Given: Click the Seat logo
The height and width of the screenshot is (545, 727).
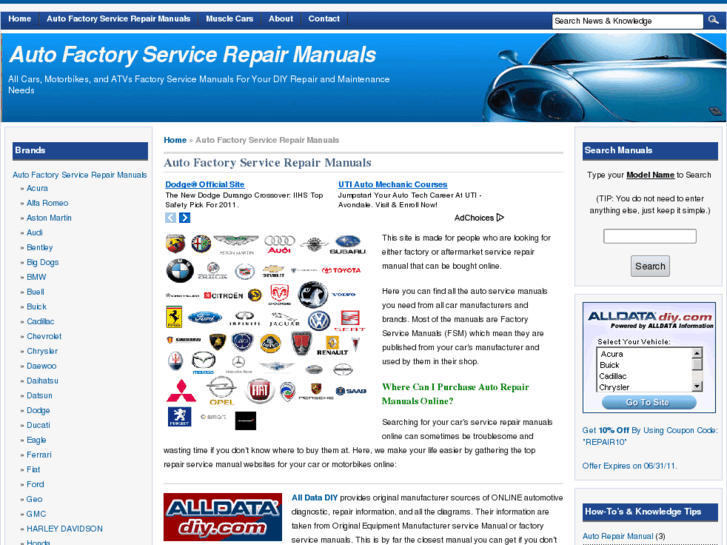Looking at the screenshot, I should (350, 321).
